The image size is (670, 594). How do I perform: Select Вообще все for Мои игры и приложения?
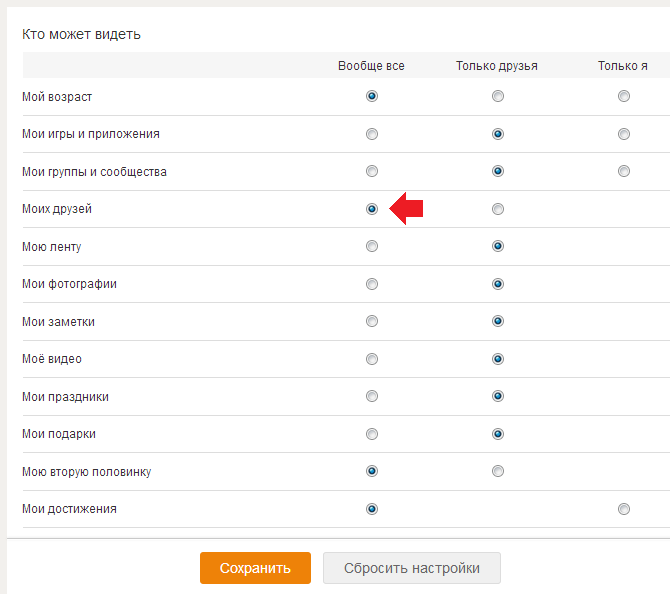pos(372,134)
